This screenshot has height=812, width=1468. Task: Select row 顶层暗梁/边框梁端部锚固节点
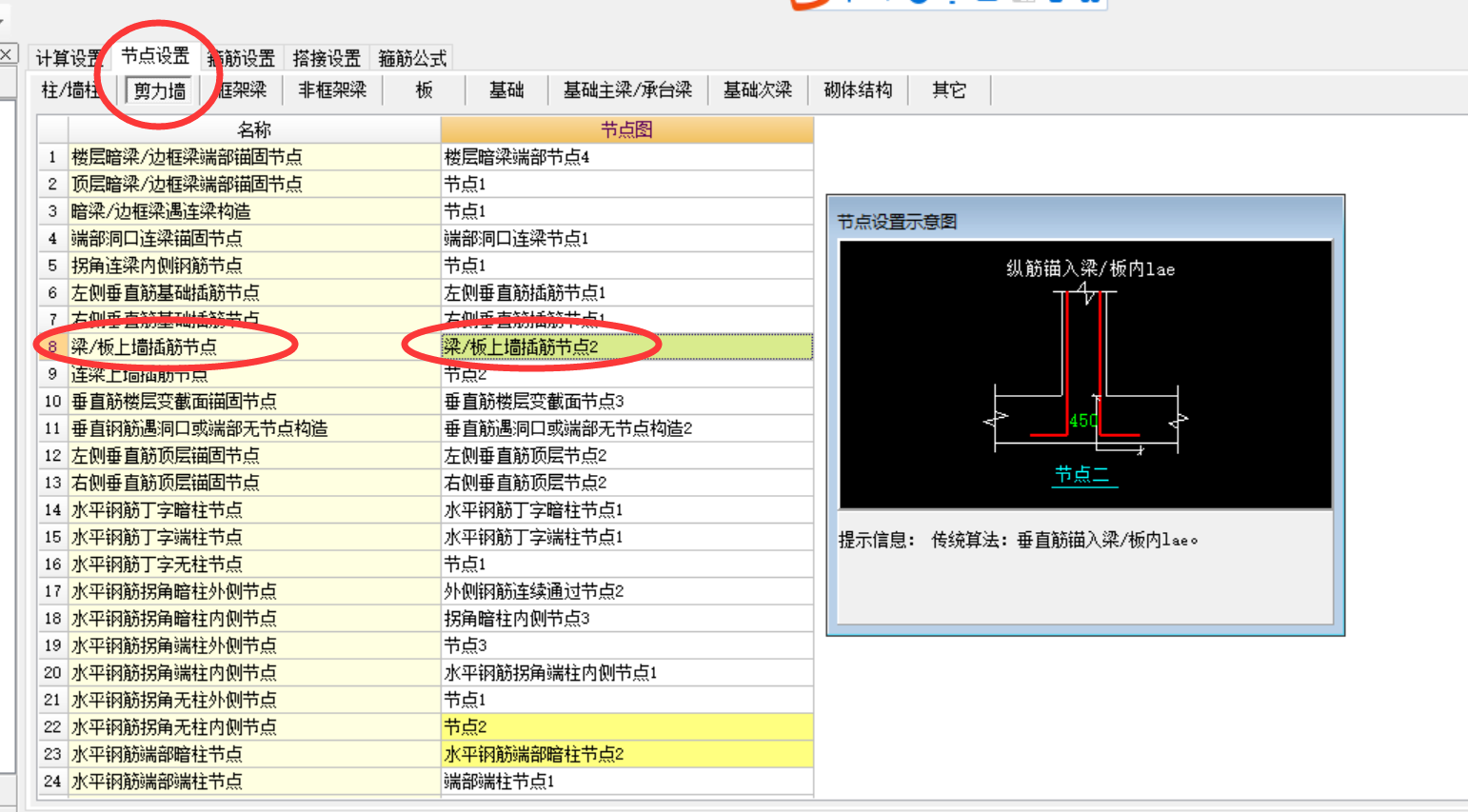pos(254,184)
